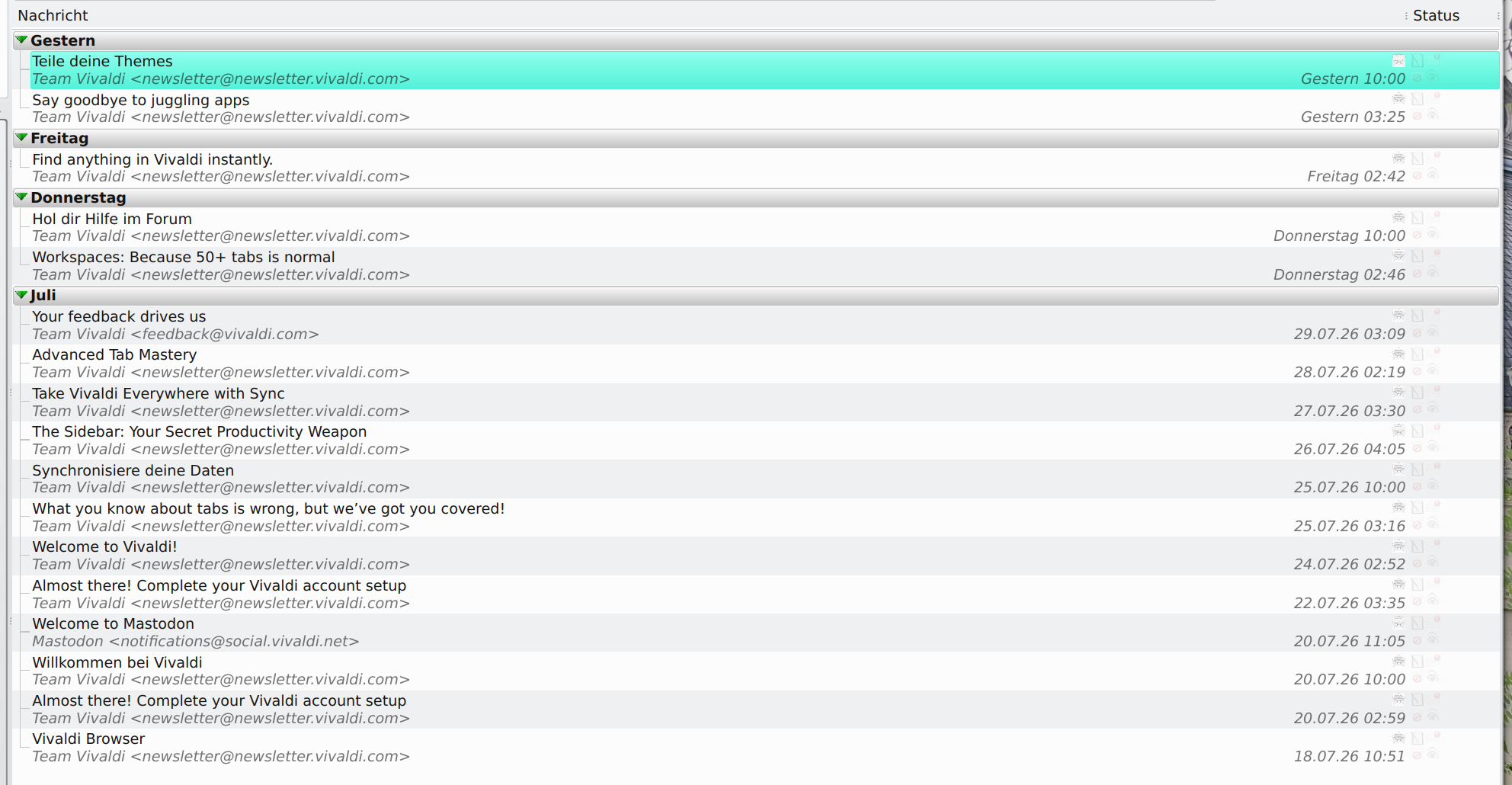
Task: Open the 'Welcome to Mastodon' subject
Action: 113,623
